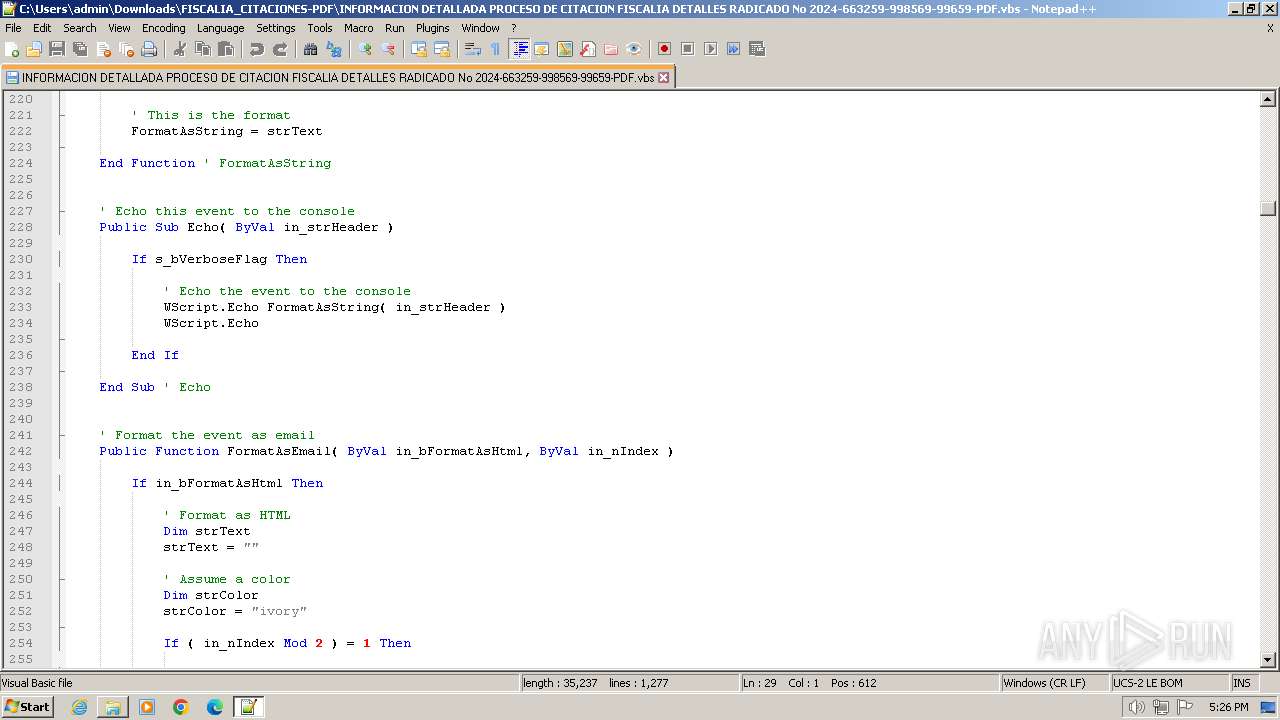Click the Visual Basic file status field

point(260,683)
